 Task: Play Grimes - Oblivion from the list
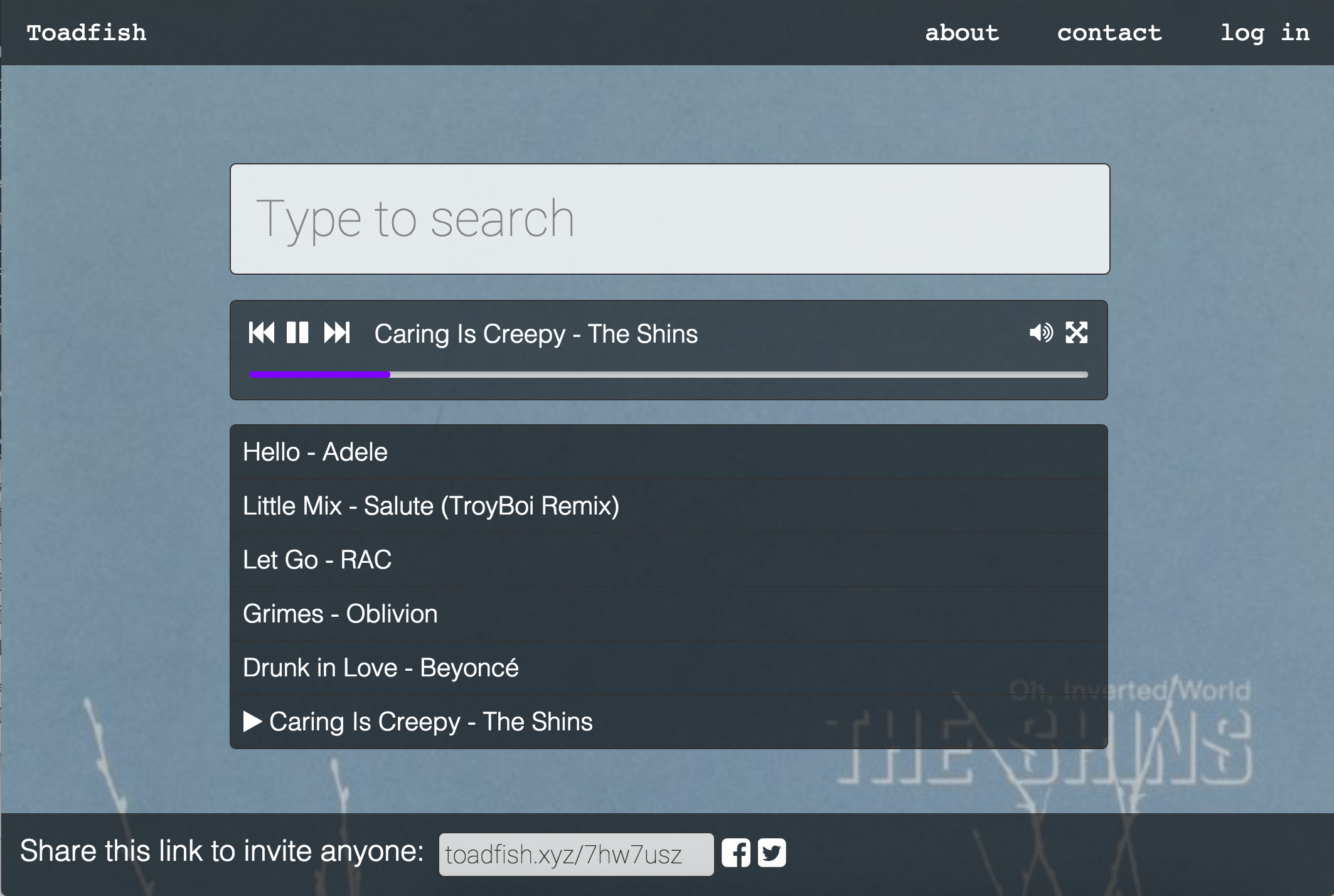tap(340, 614)
